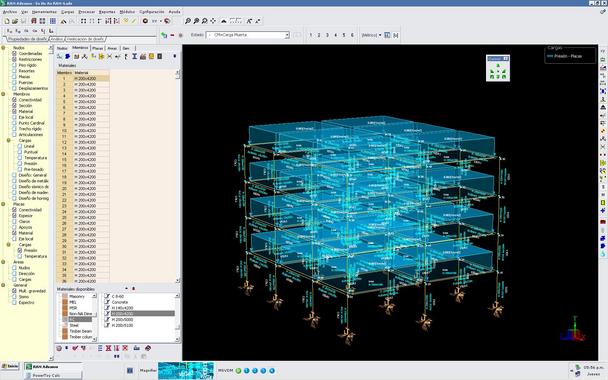Collapse the Cargas subgroup under Miembros

pyautogui.click(x=9, y=140)
